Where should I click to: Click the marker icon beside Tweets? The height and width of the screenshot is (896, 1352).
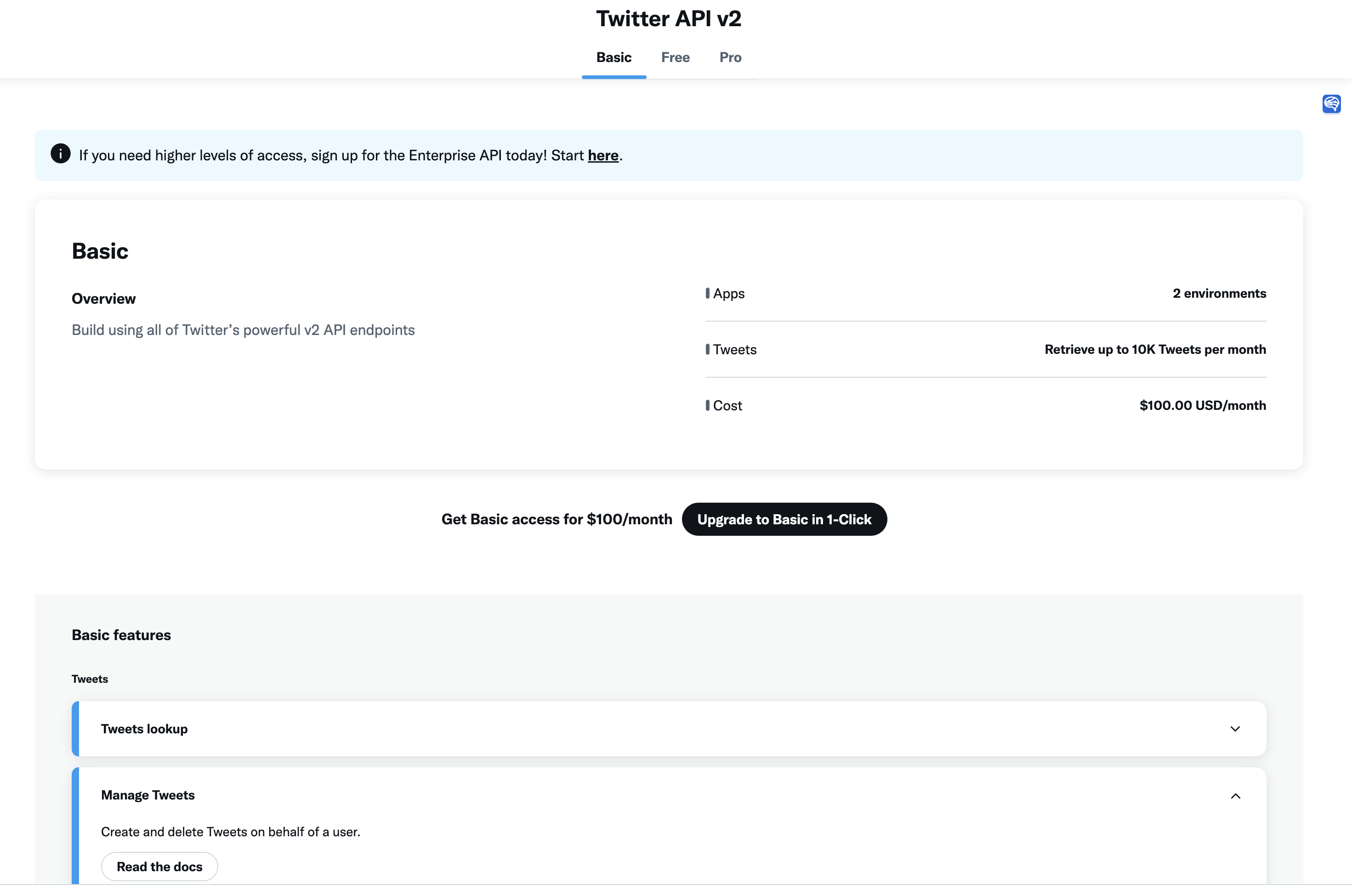708,349
